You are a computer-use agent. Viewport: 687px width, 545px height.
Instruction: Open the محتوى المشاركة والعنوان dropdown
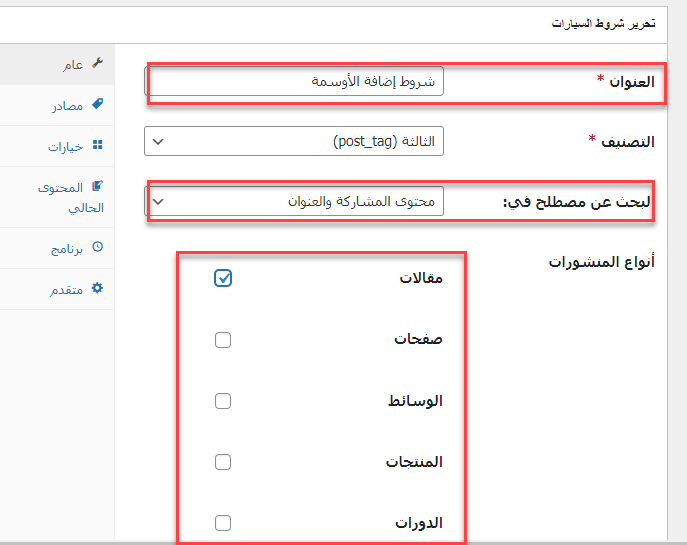click(294, 201)
